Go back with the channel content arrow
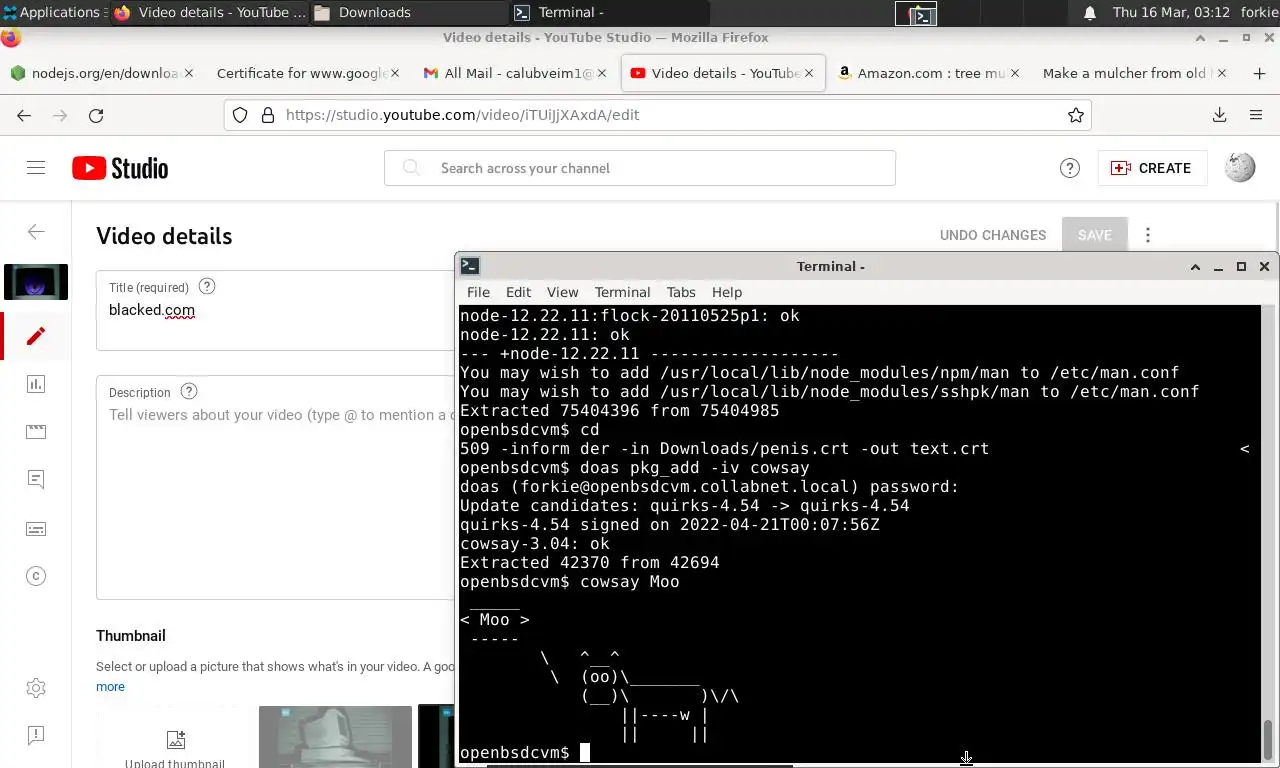 click(x=36, y=232)
